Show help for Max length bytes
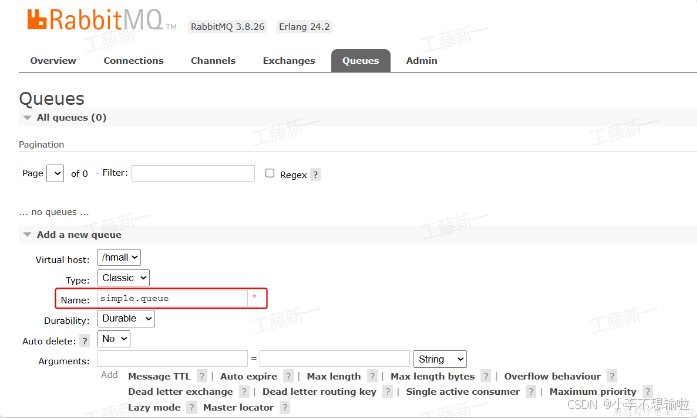 point(486,376)
